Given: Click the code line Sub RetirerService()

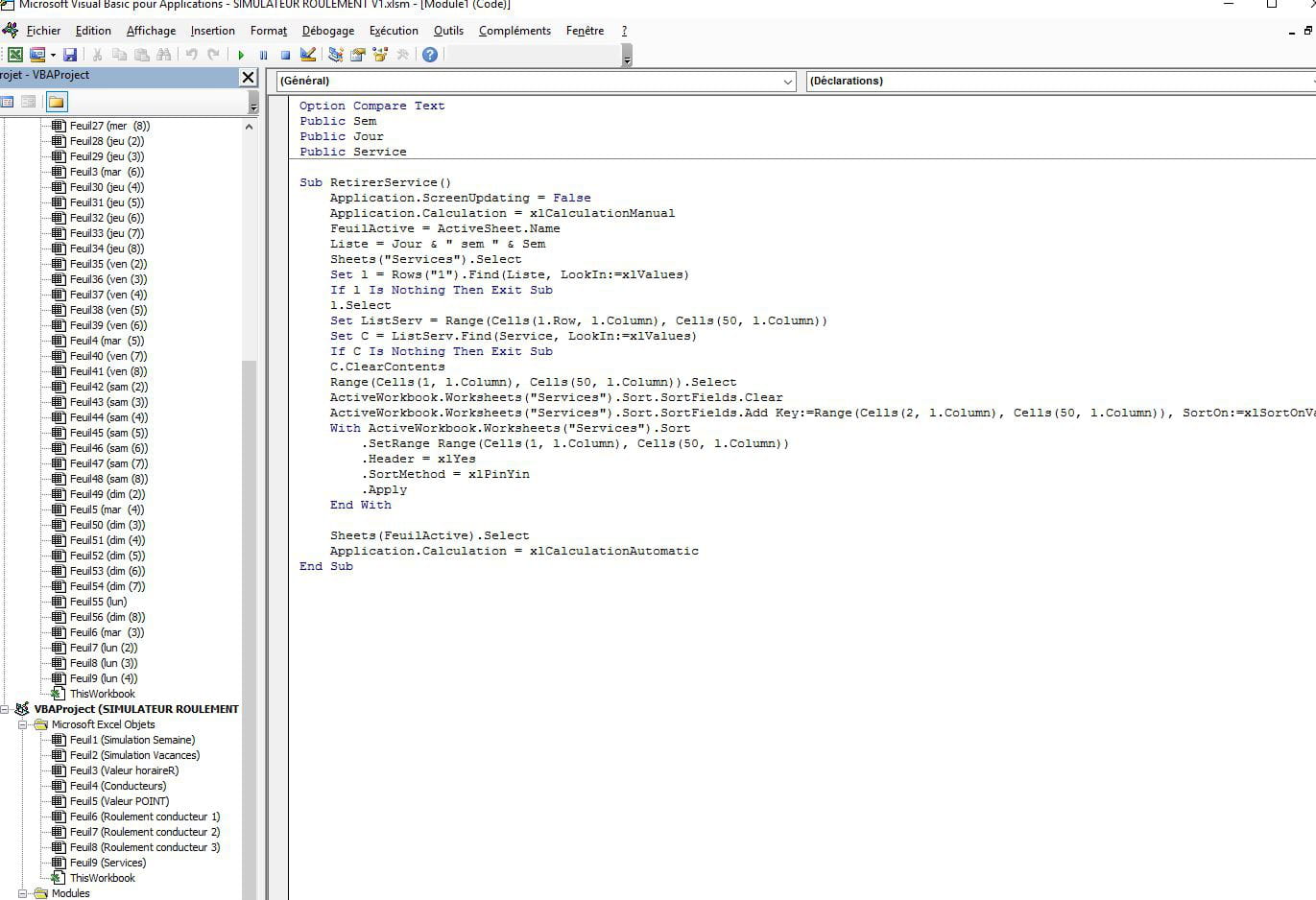Looking at the screenshot, I should (x=375, y=182).
